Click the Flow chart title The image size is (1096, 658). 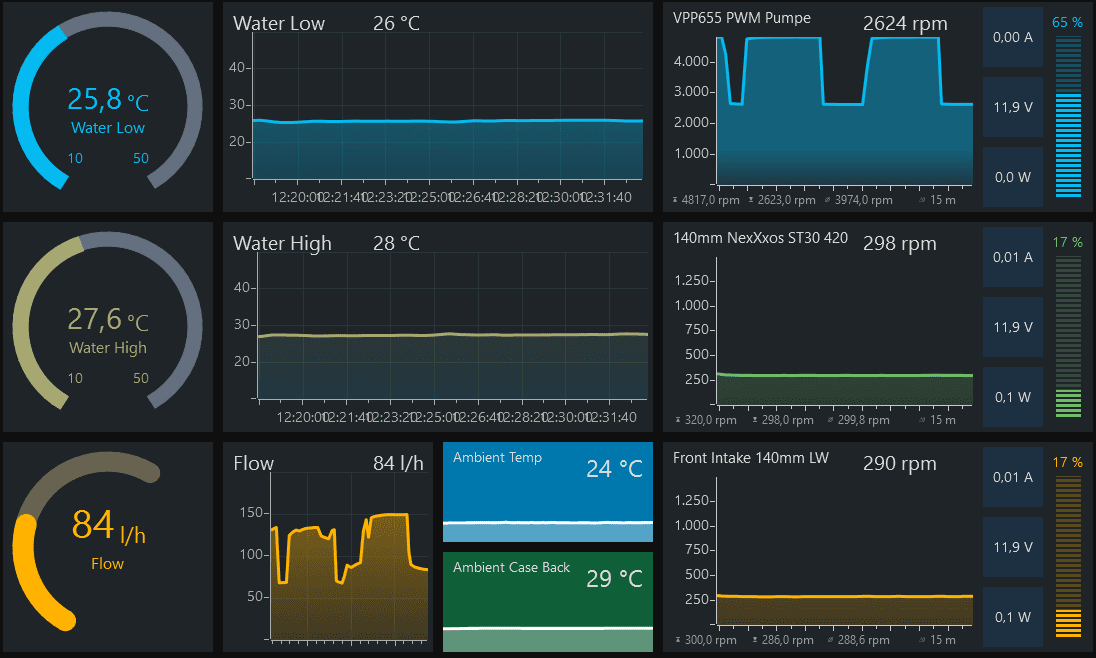[254, 463]
